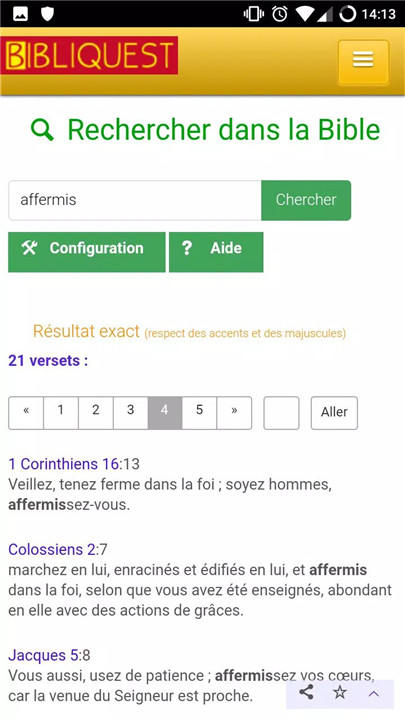
Task: Open the Configuration settings
Action: [87, 252]
